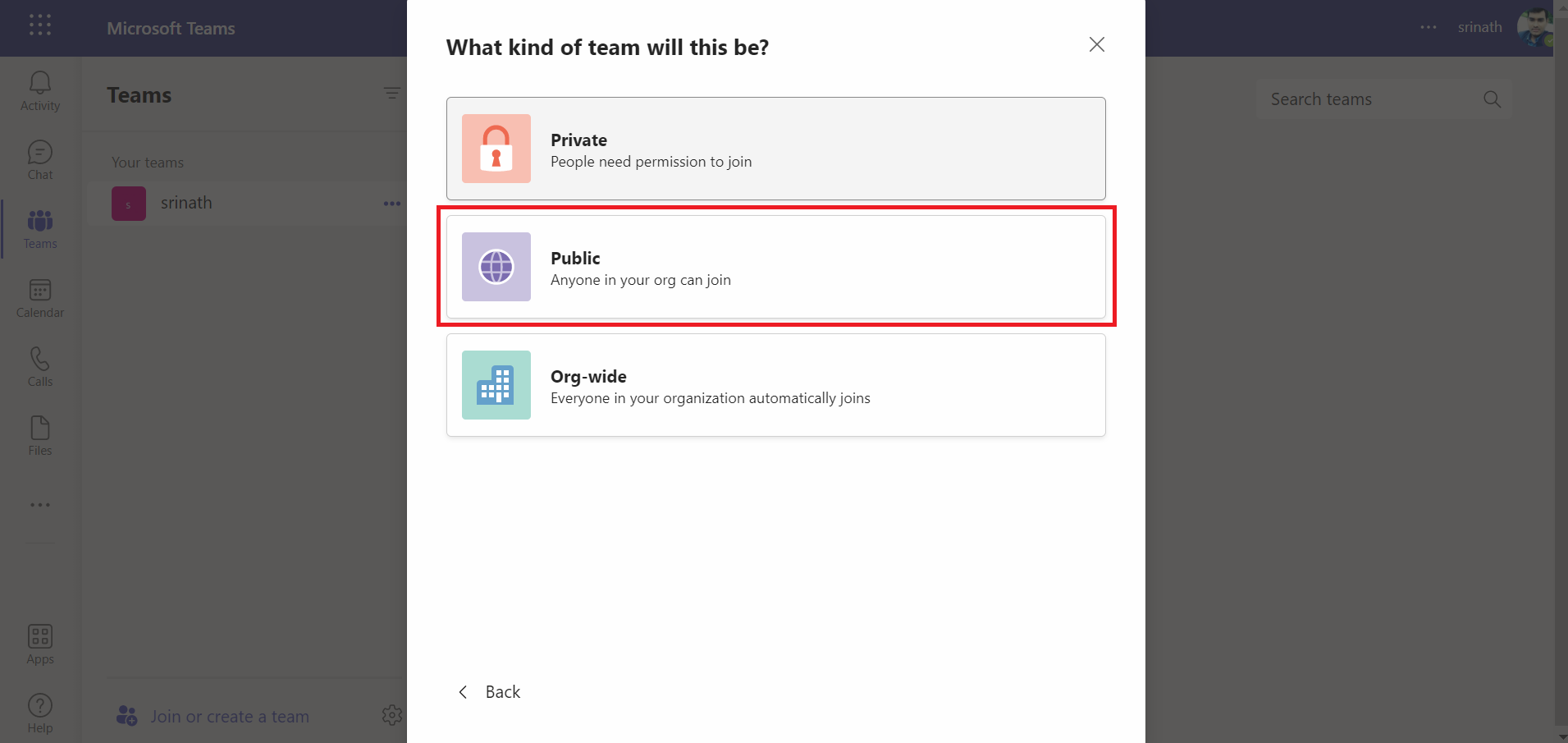Click the manage teams gear icon
The image size is (1568, 743).
tap(391, 715)
